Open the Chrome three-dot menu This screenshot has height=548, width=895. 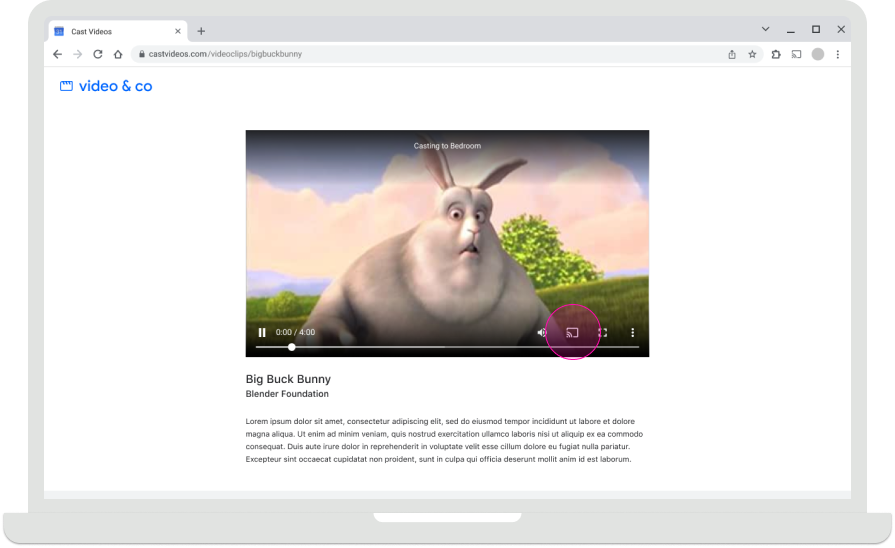coord(838,54)
